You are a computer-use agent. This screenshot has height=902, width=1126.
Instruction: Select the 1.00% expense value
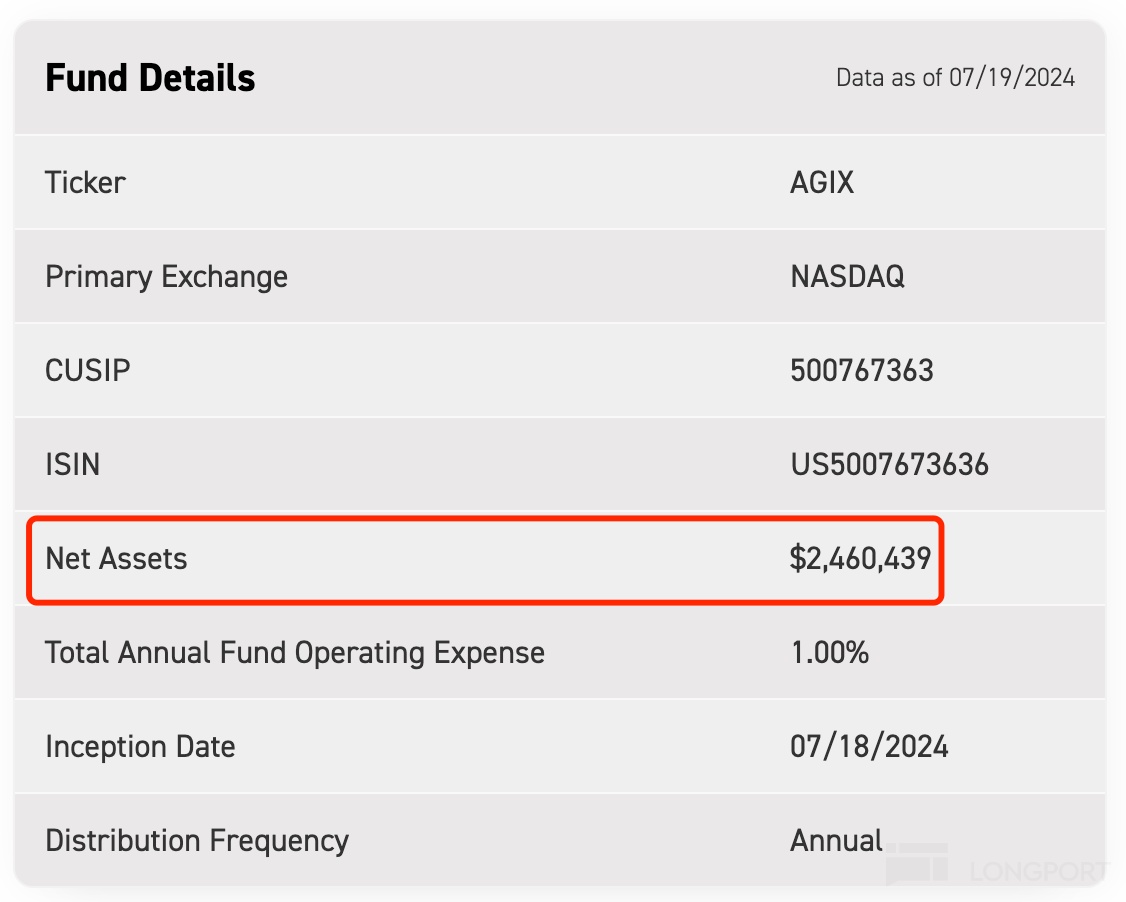coord(829,653)
